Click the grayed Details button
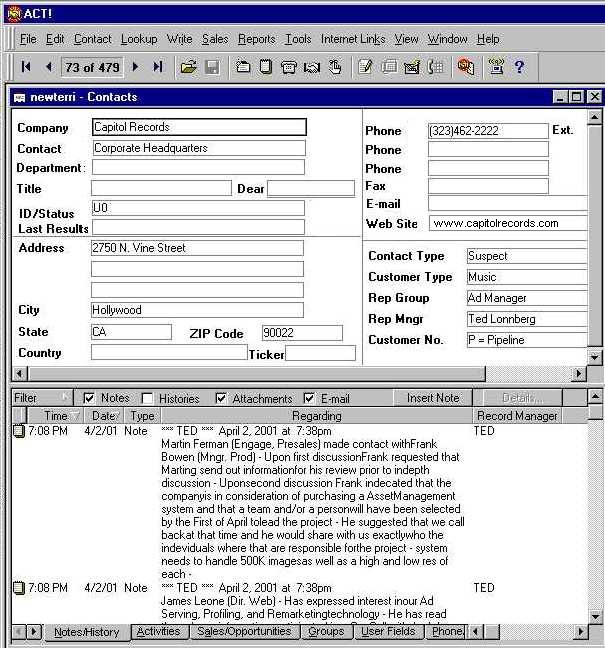The height and width of the screenshot is (648, 605). pos(522,398)
